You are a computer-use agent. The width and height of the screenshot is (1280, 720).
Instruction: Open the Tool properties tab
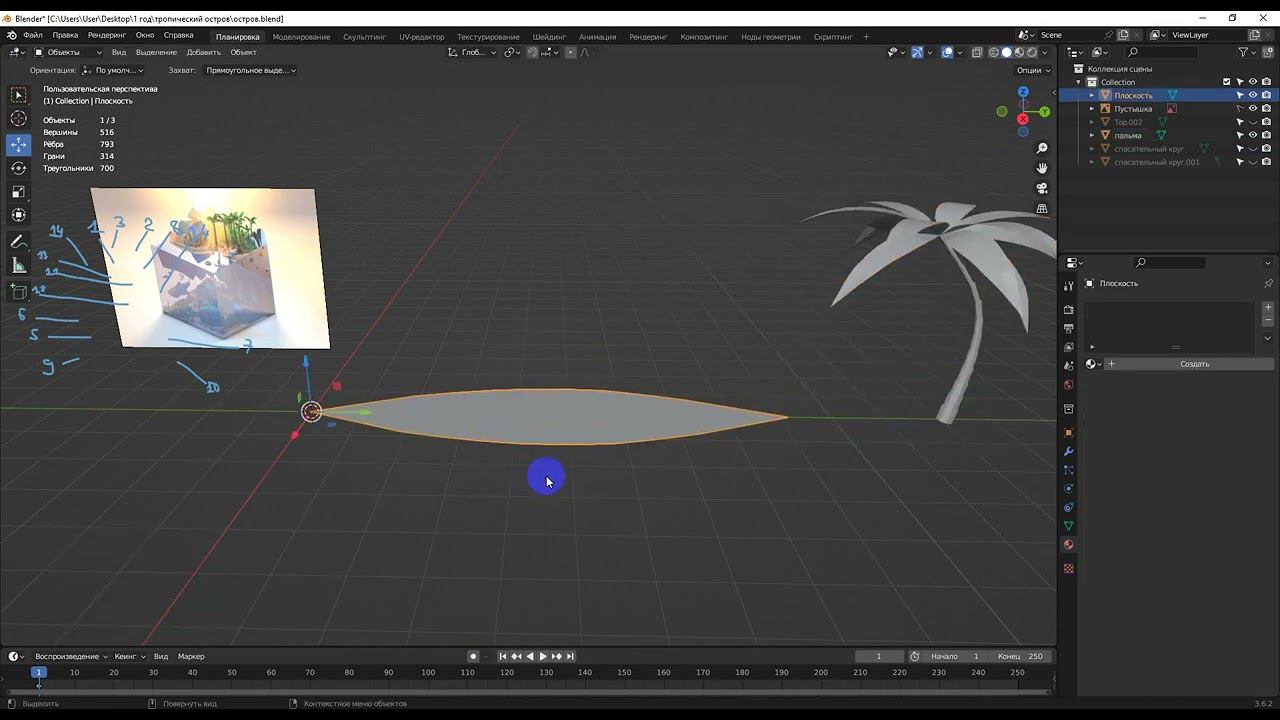1068,287
